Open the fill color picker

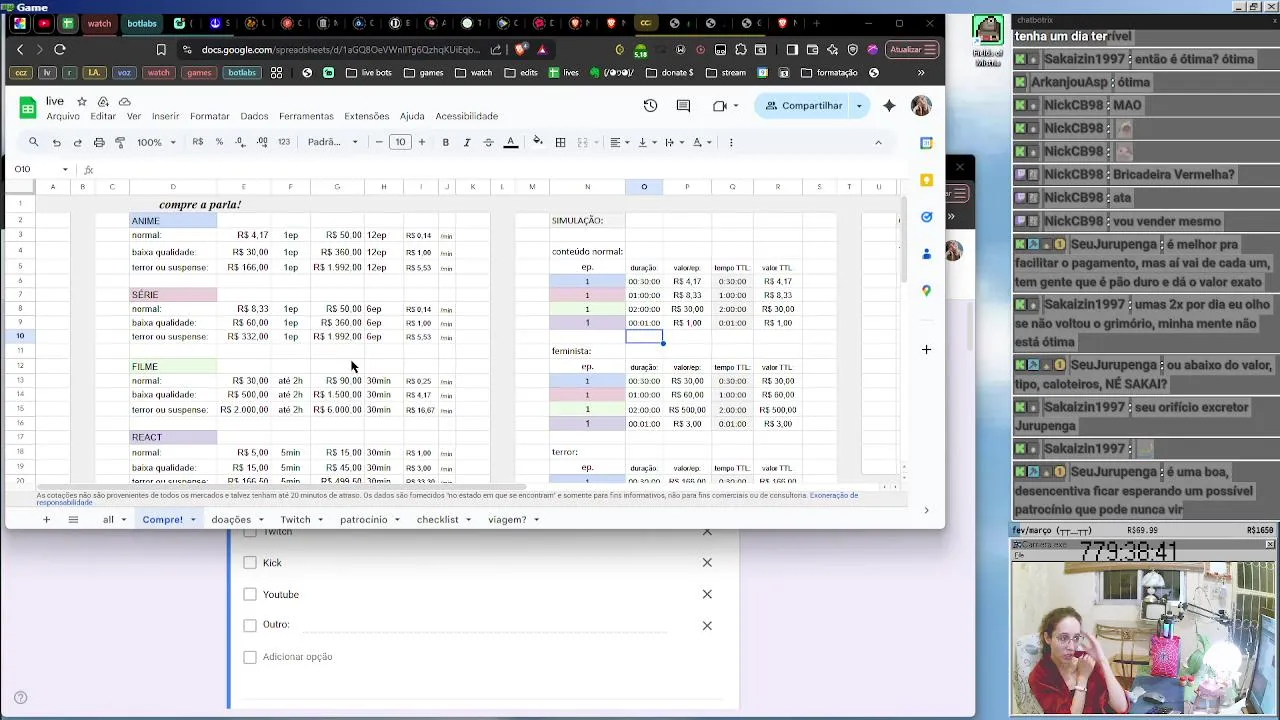(x=538, y=142)
